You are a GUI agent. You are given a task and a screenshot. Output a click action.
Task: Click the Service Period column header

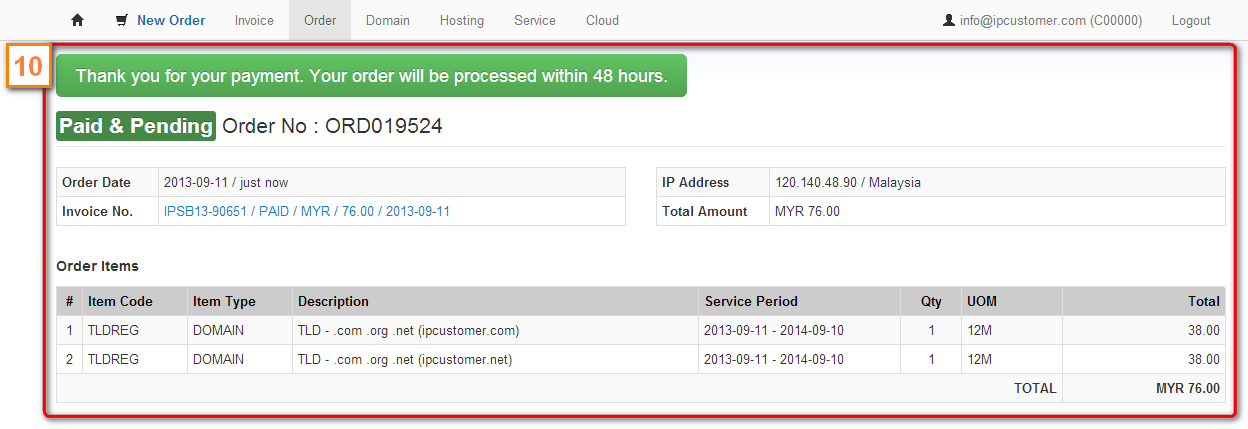(751, 301)
